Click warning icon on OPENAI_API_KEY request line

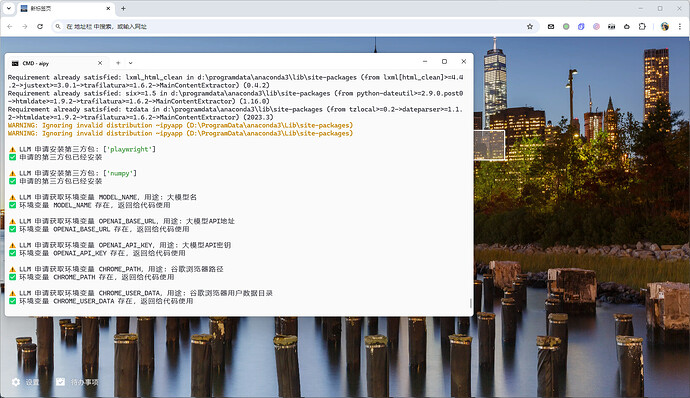pos(12,245)
